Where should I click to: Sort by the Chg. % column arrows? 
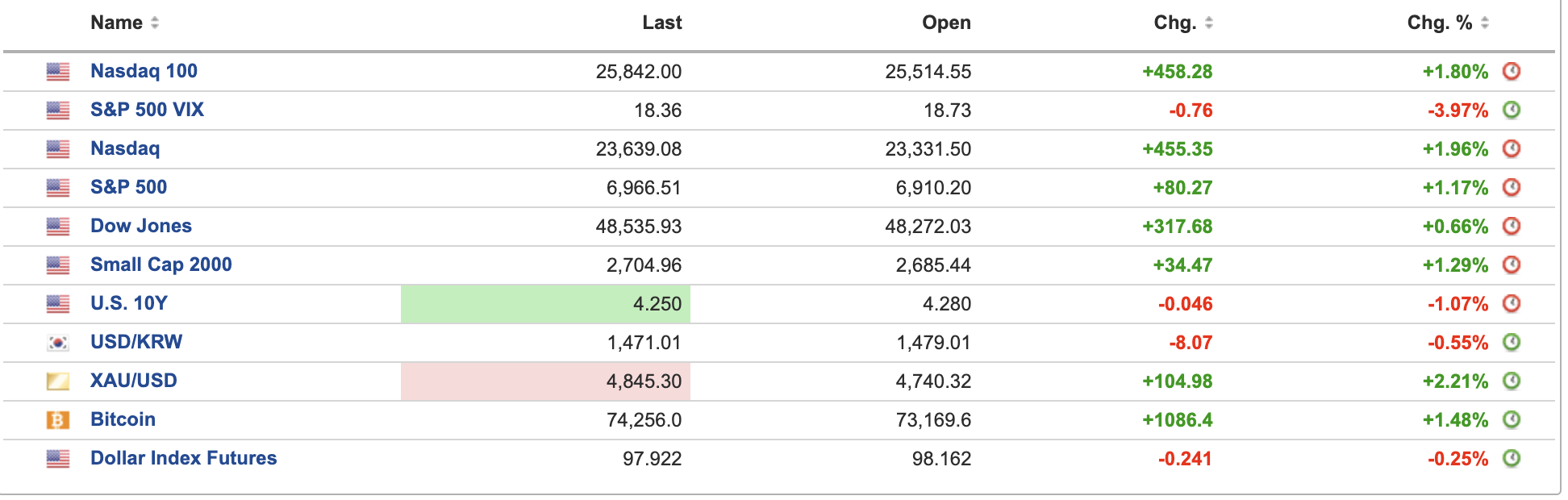pos(1484,23)
